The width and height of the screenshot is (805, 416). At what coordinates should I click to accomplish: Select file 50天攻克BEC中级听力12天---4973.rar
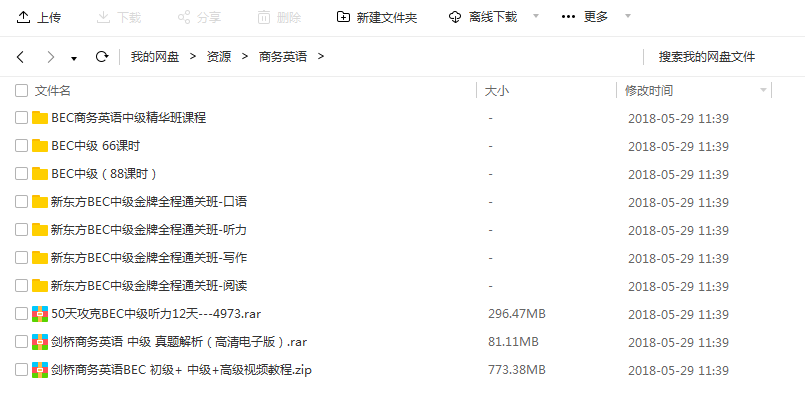pyautogui.click(x=156, y=313)
